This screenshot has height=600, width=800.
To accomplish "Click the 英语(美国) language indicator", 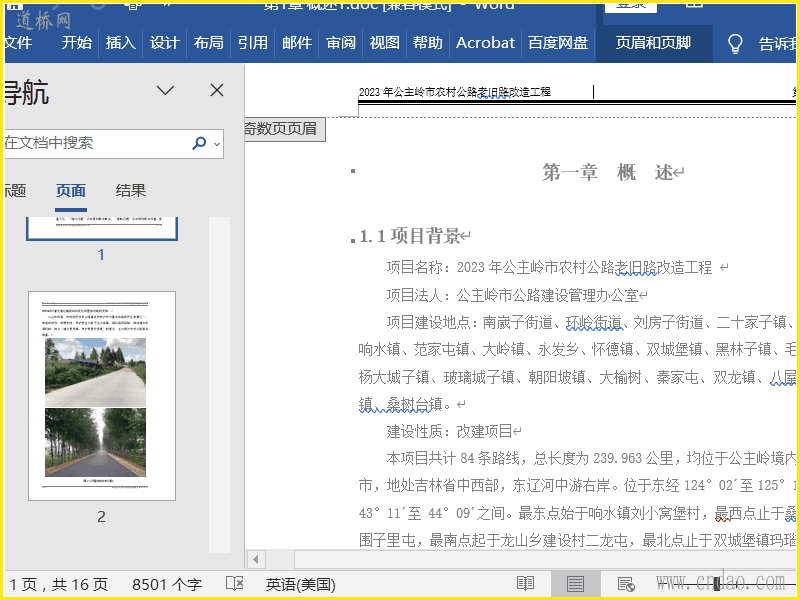I will [x=300, y=584].
